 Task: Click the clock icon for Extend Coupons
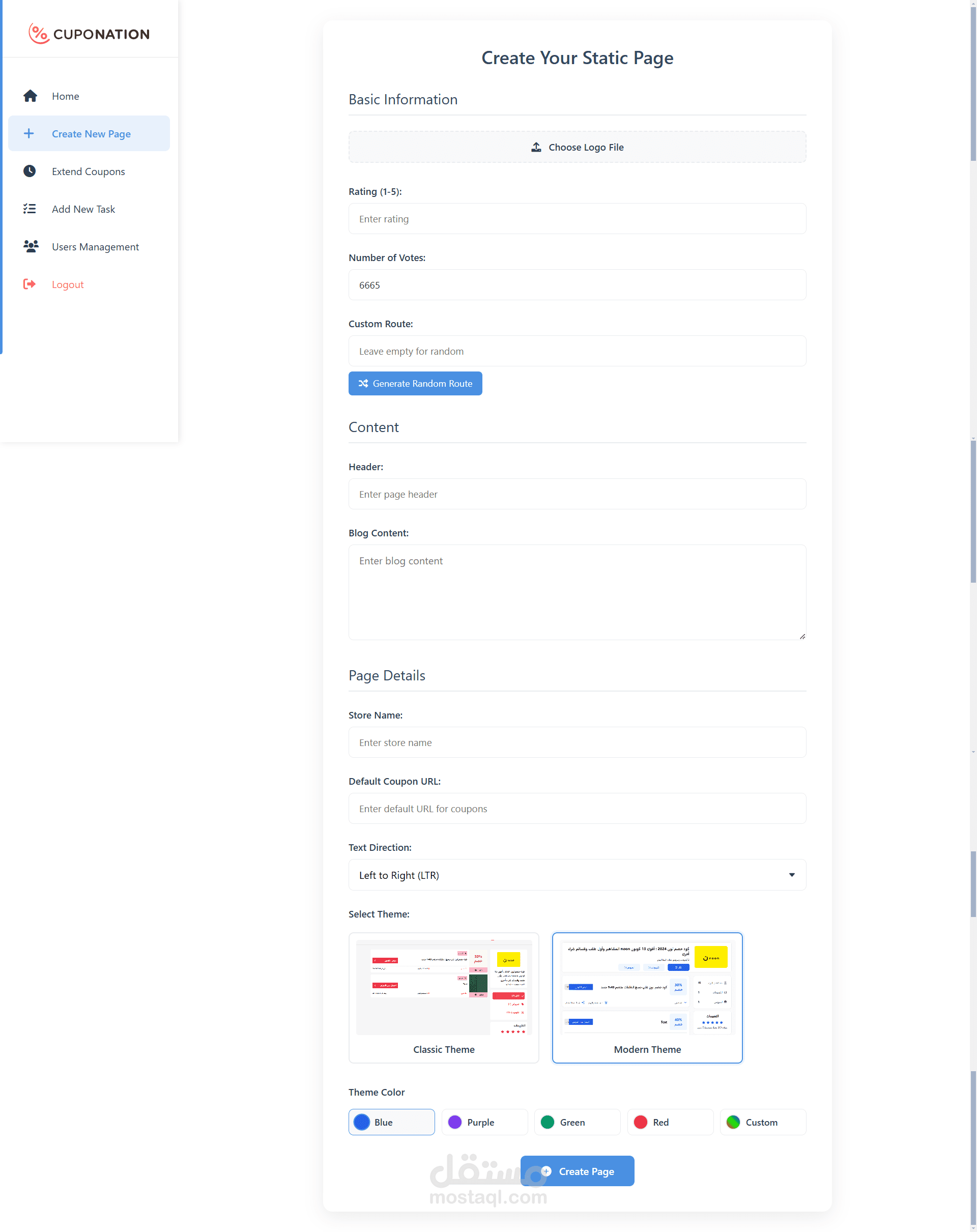tap(30, 171)
